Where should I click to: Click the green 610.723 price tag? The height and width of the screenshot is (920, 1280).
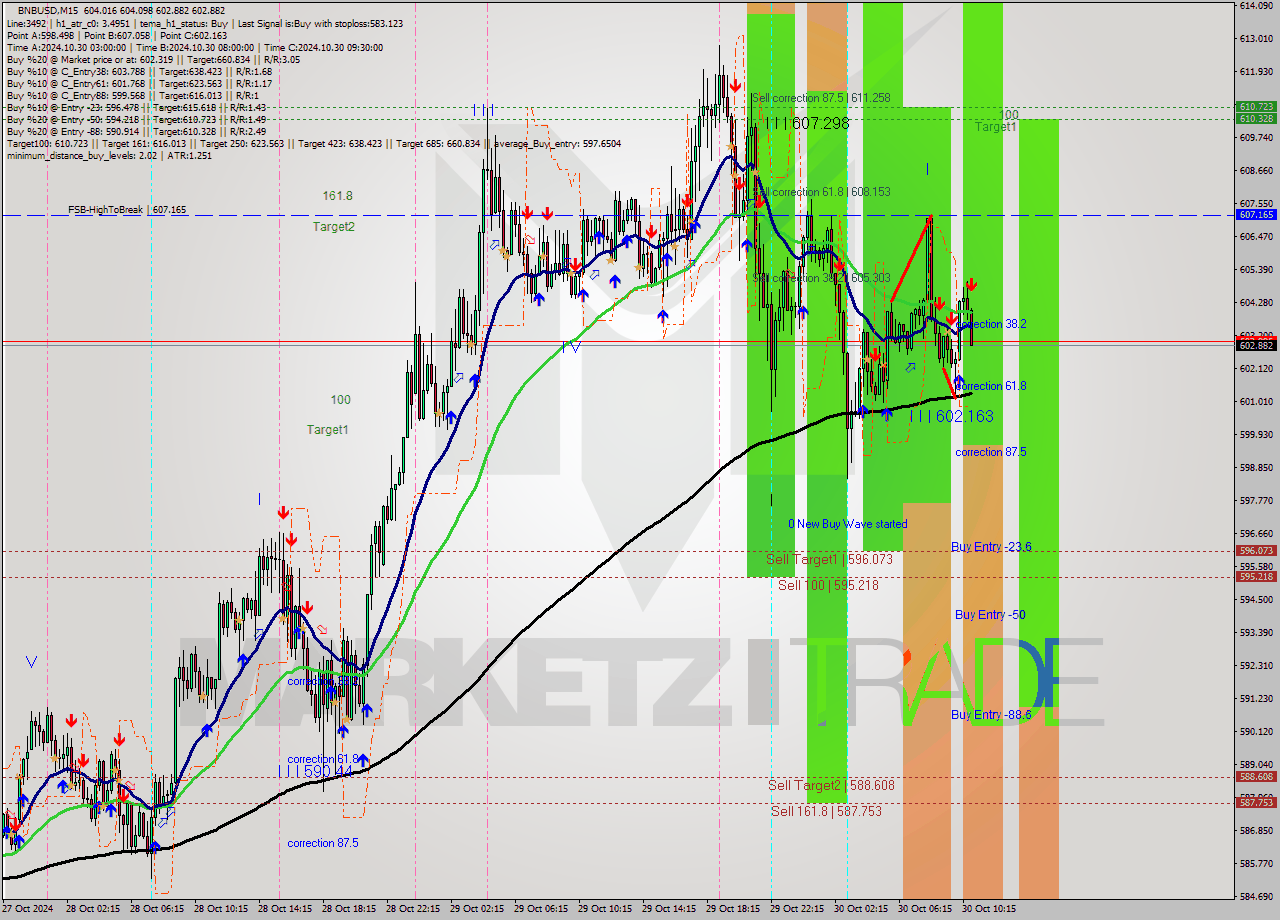[1256, 106]
